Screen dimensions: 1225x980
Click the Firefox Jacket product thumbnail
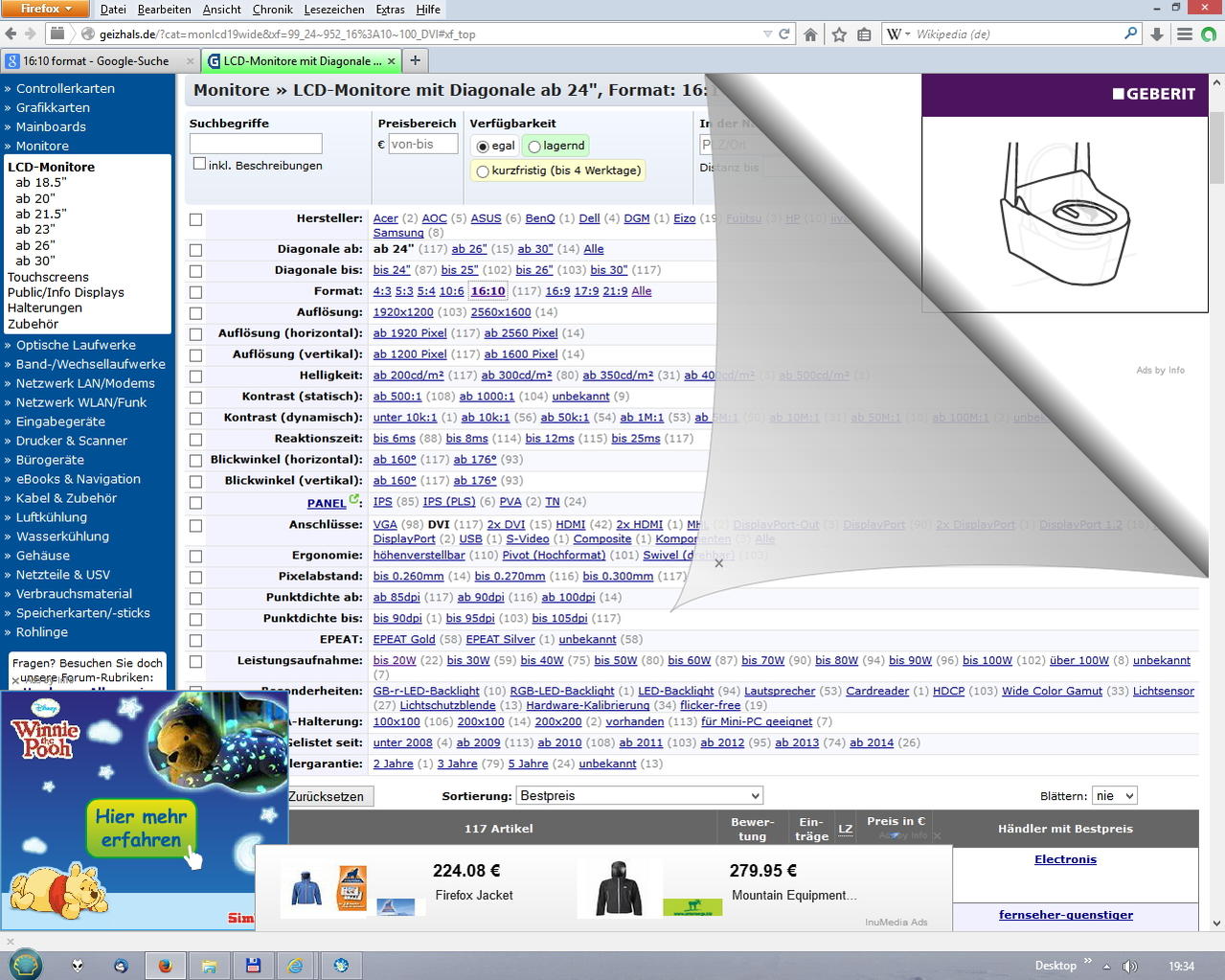click(x=306, y=889)
